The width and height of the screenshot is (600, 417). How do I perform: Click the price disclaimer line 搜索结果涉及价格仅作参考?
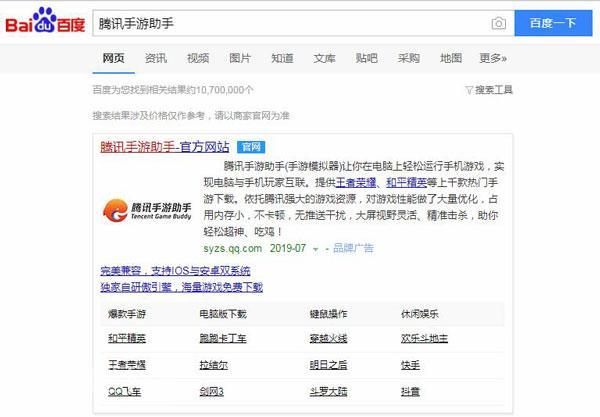(x=148, y=115)
